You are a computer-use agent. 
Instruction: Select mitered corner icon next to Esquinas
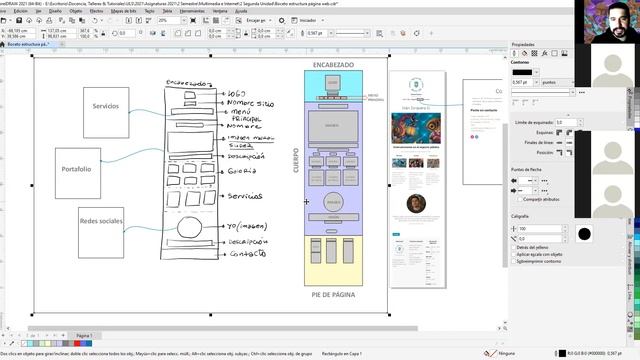pyautogui.click(x=559, y=133)
